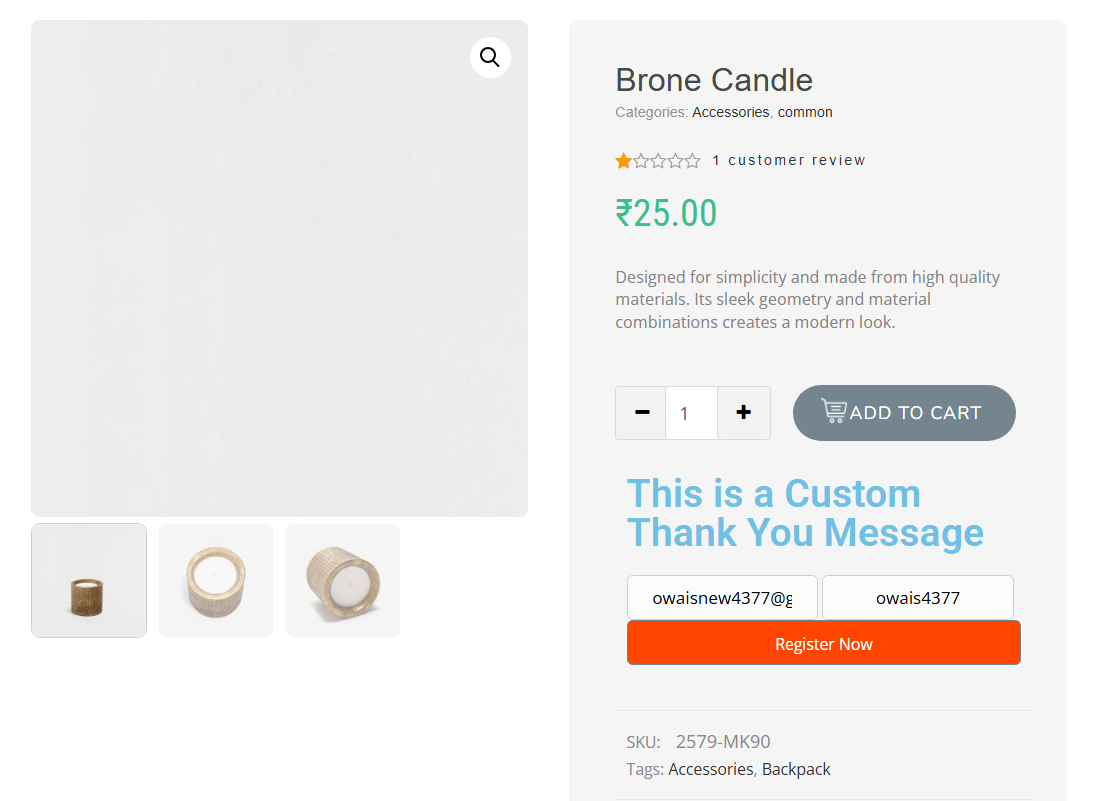This screenshot has height=801, width=1115.
Task: Select the first brown candle thumbnail
Action: (x=89, y=580)
